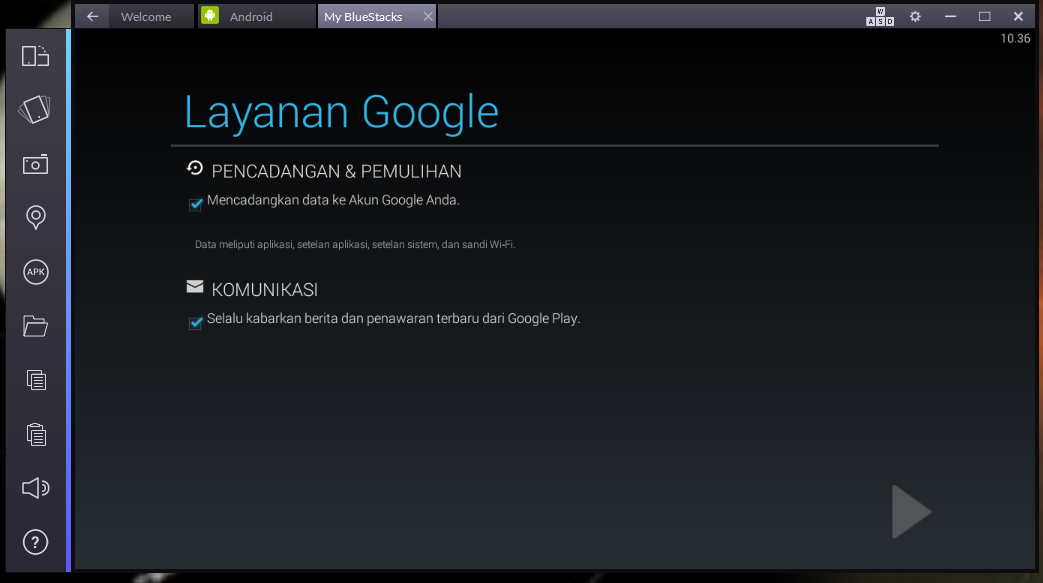This screenshot has width=1043, height=583.
Task: Click the Layanan Google title
Action: (x=341, y=112)
